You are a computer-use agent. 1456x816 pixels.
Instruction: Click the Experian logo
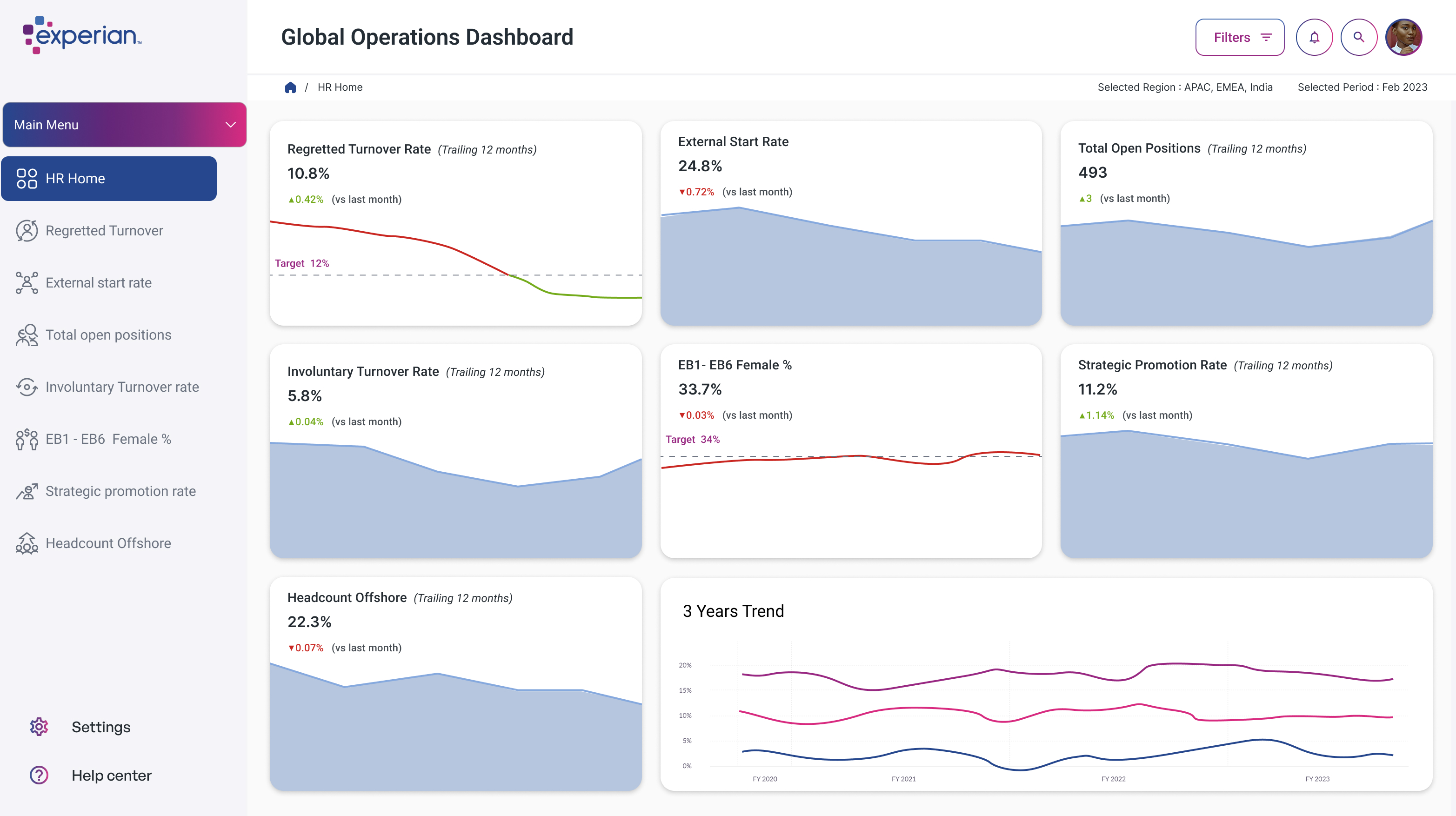[82, 35]
